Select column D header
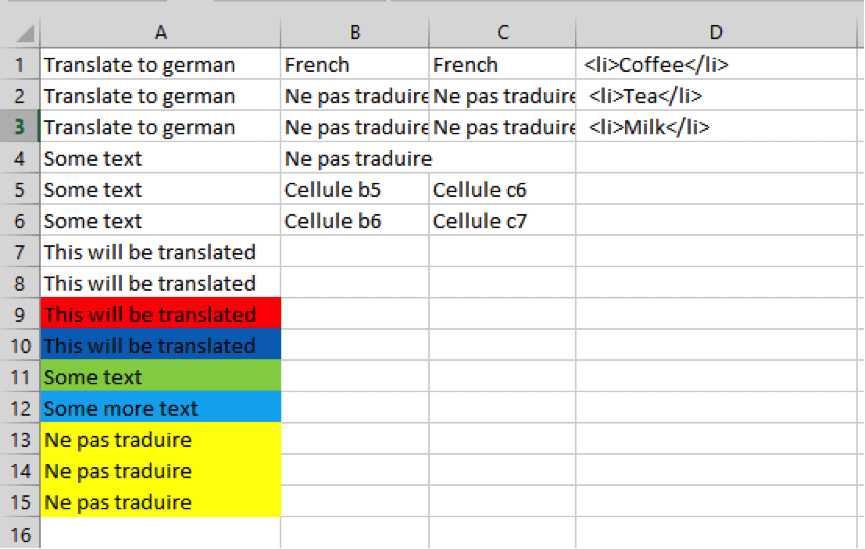The height and width of the screenshot is (549, 865). (716, 33)
